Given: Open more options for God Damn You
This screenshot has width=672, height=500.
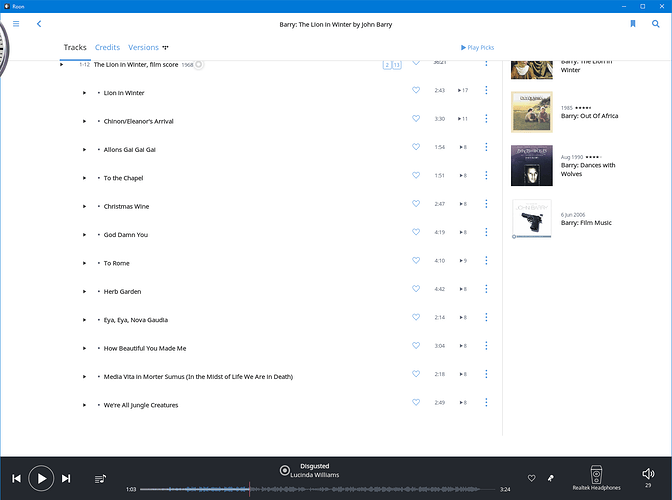Looking at the screenshot, I should pyautogui.click(x=486, y=232).
